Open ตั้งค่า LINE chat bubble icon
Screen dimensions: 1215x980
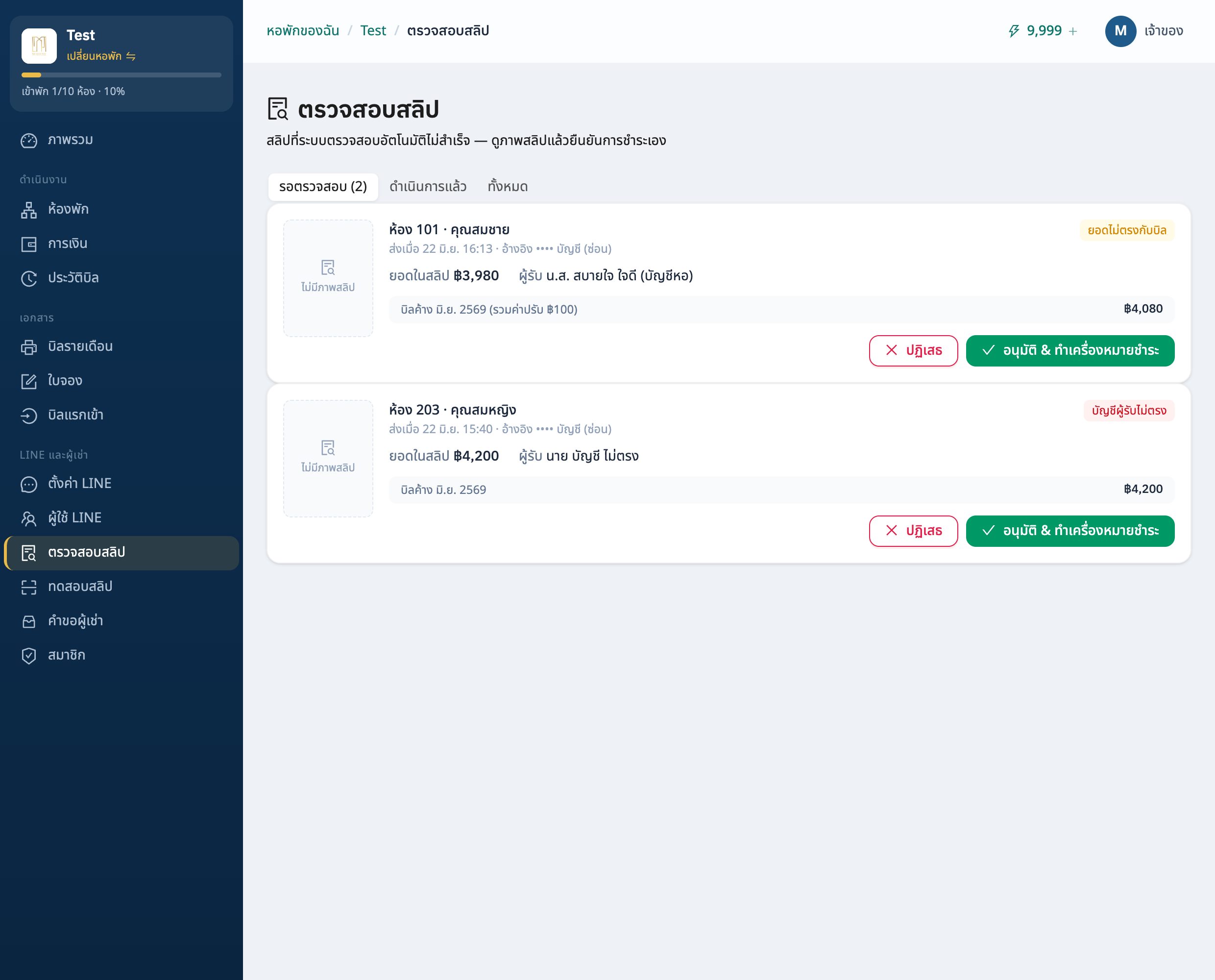29,484
